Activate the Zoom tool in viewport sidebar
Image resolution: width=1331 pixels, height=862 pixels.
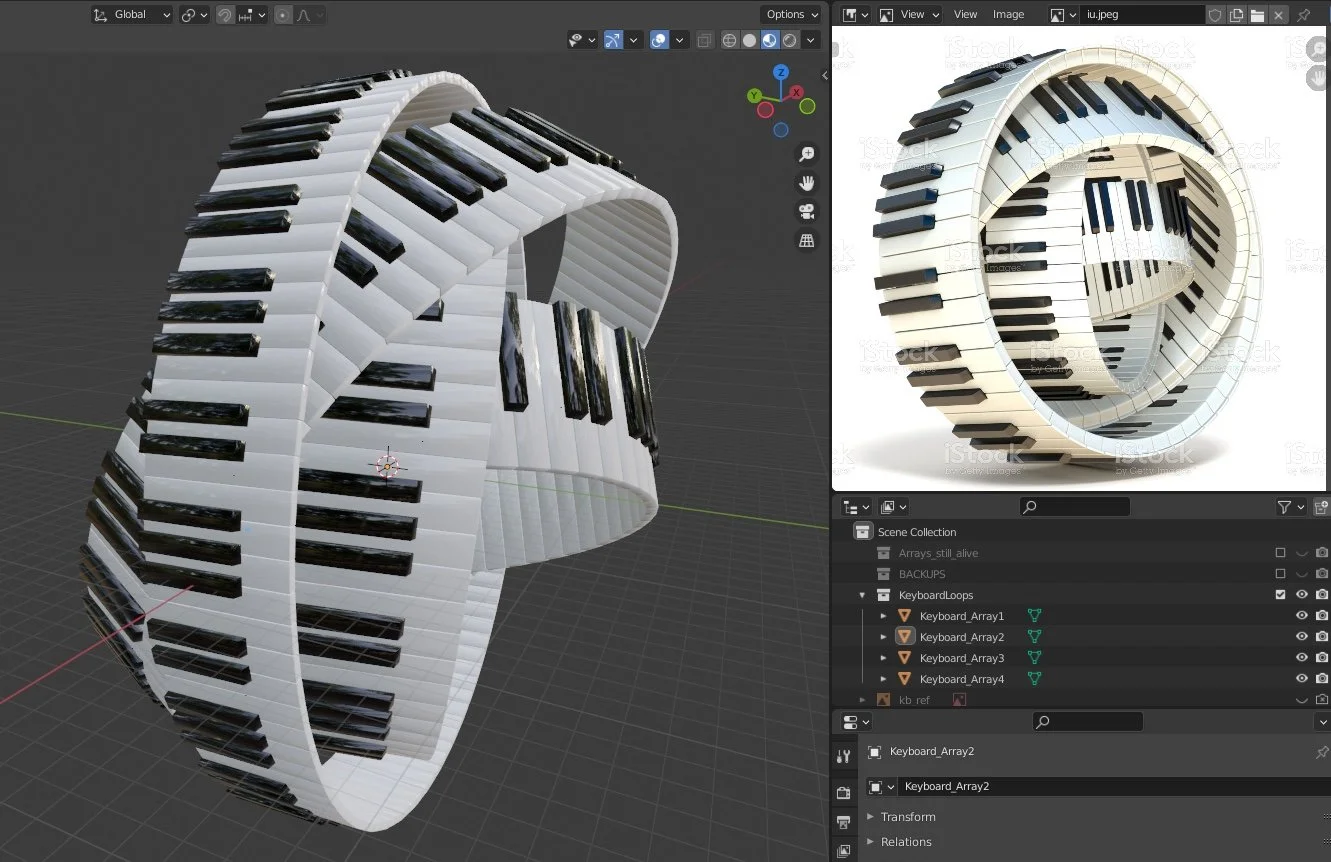pyautogui.click(x=806, y=153)
